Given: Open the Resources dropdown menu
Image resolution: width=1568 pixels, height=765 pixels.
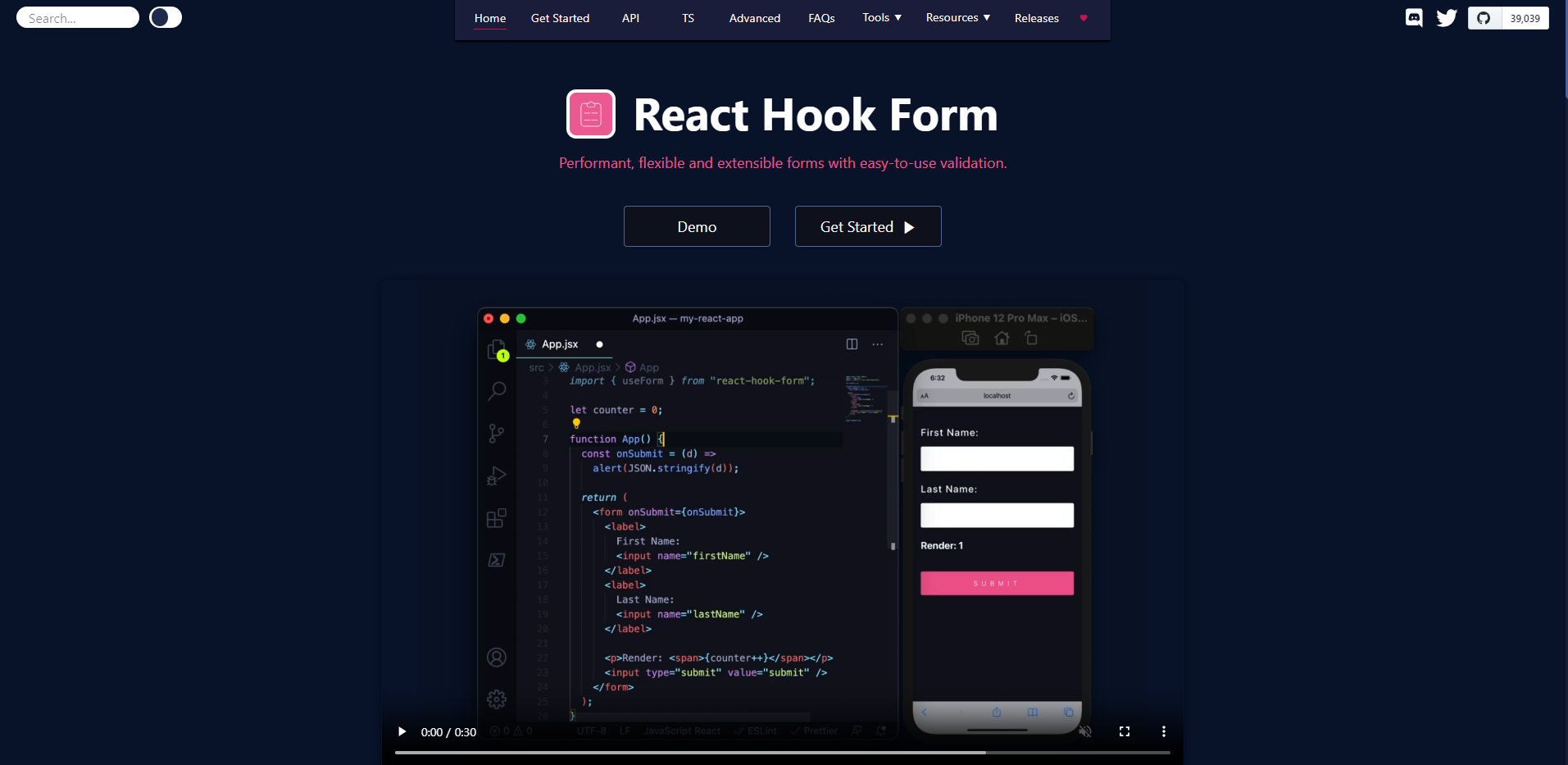Looking at the screenshot, I should (957, 17).
